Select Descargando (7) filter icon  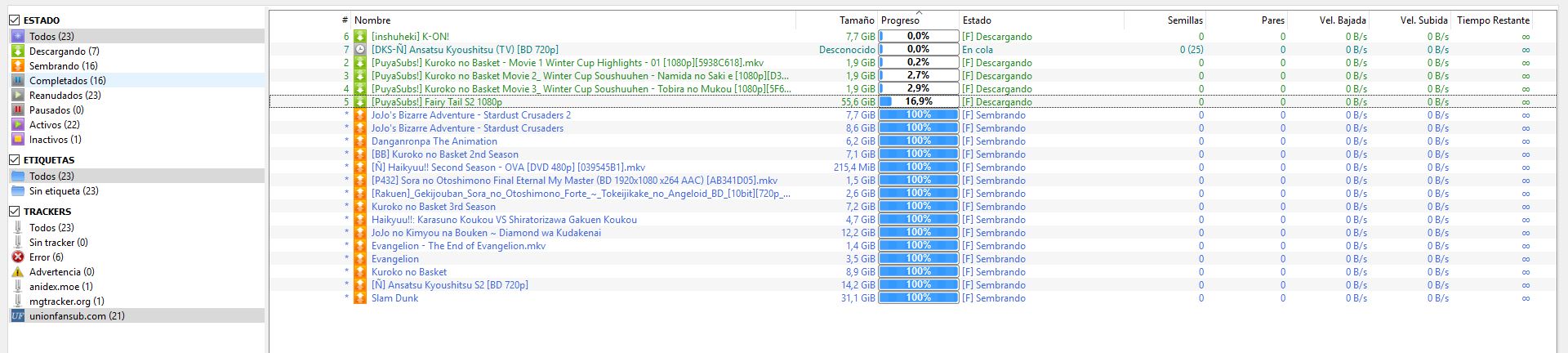point(18,51)
